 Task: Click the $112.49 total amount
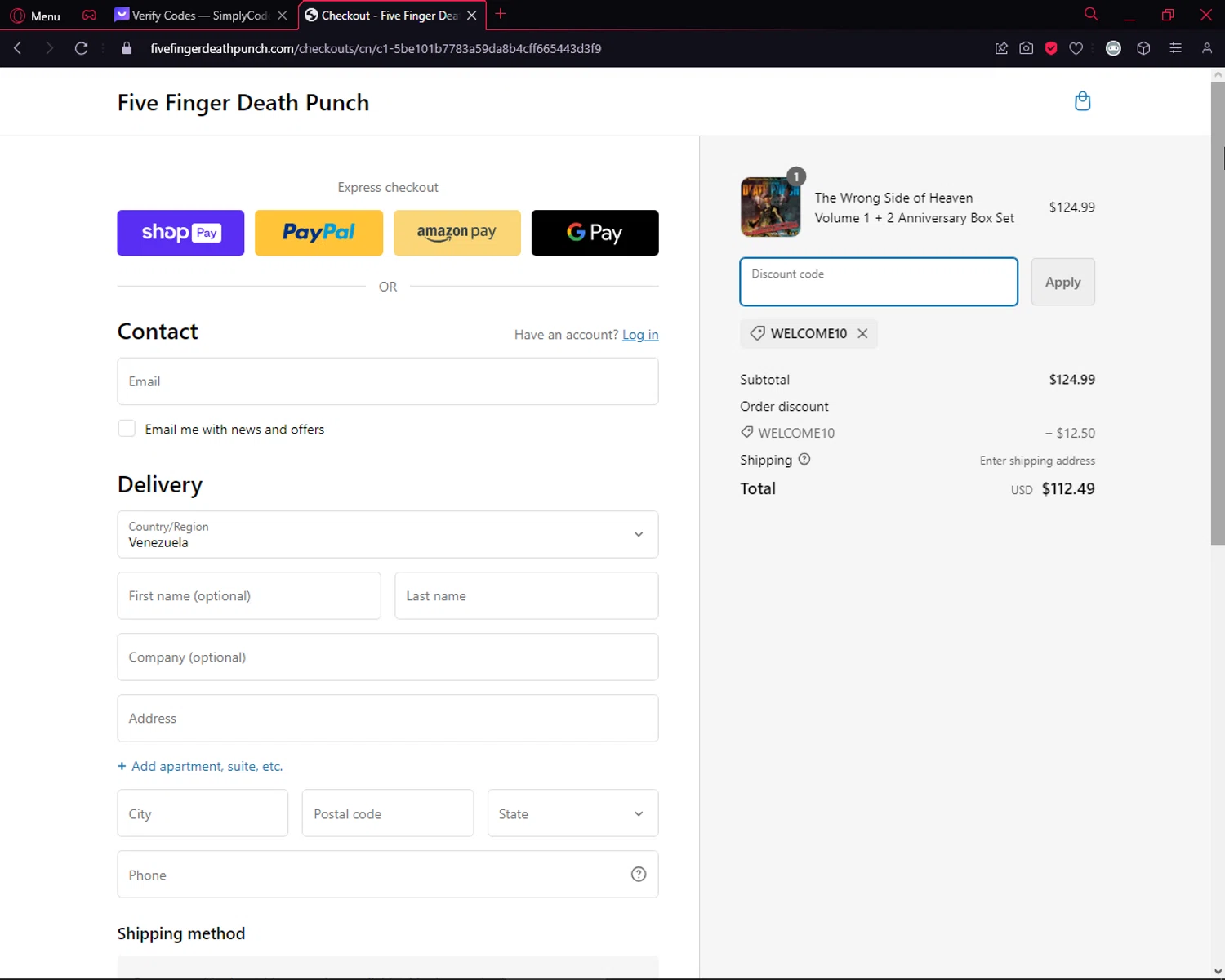(1068, 488)
